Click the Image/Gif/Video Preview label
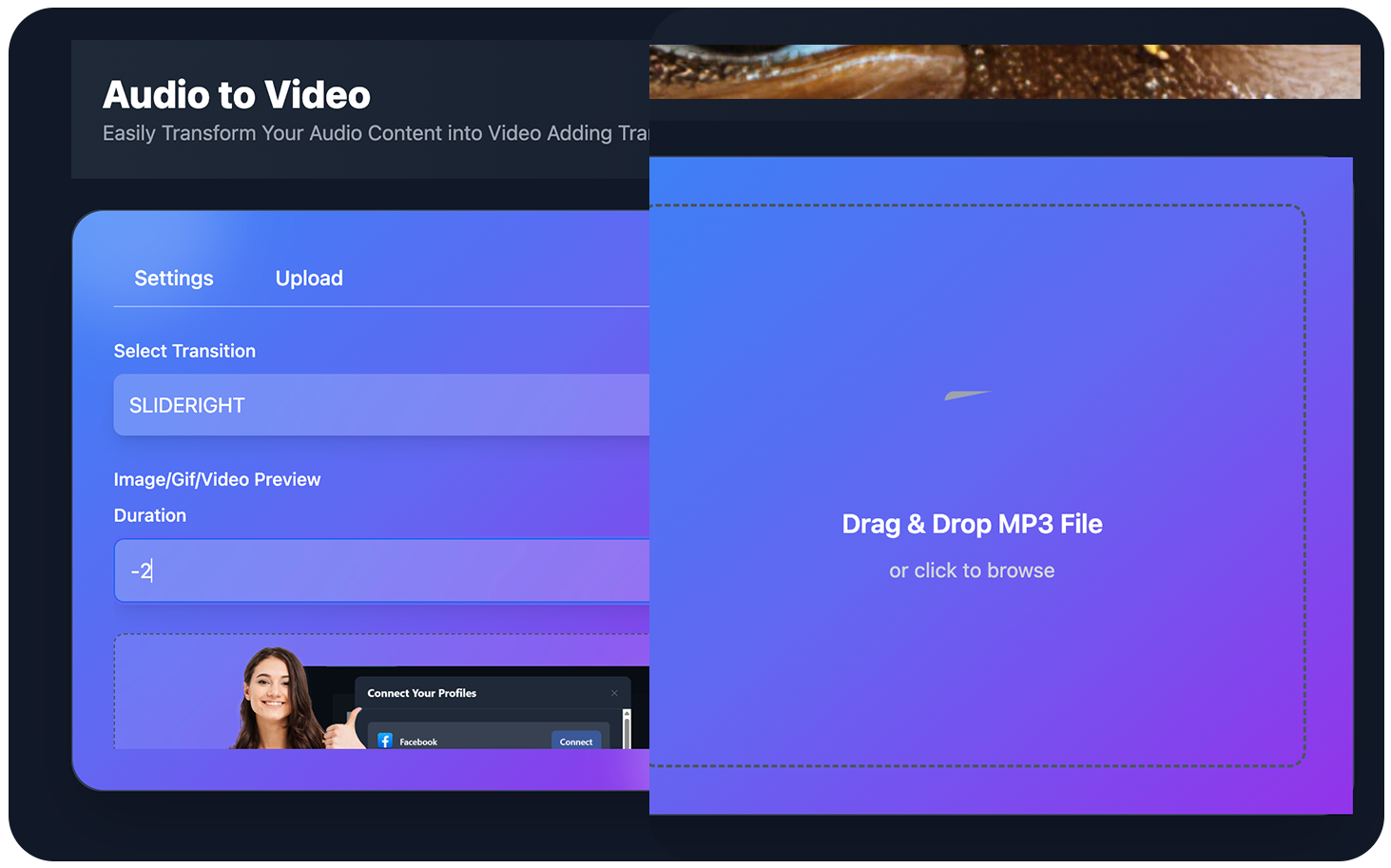Viewport: 1391px width, 868px height. click(x=217, y=479)
